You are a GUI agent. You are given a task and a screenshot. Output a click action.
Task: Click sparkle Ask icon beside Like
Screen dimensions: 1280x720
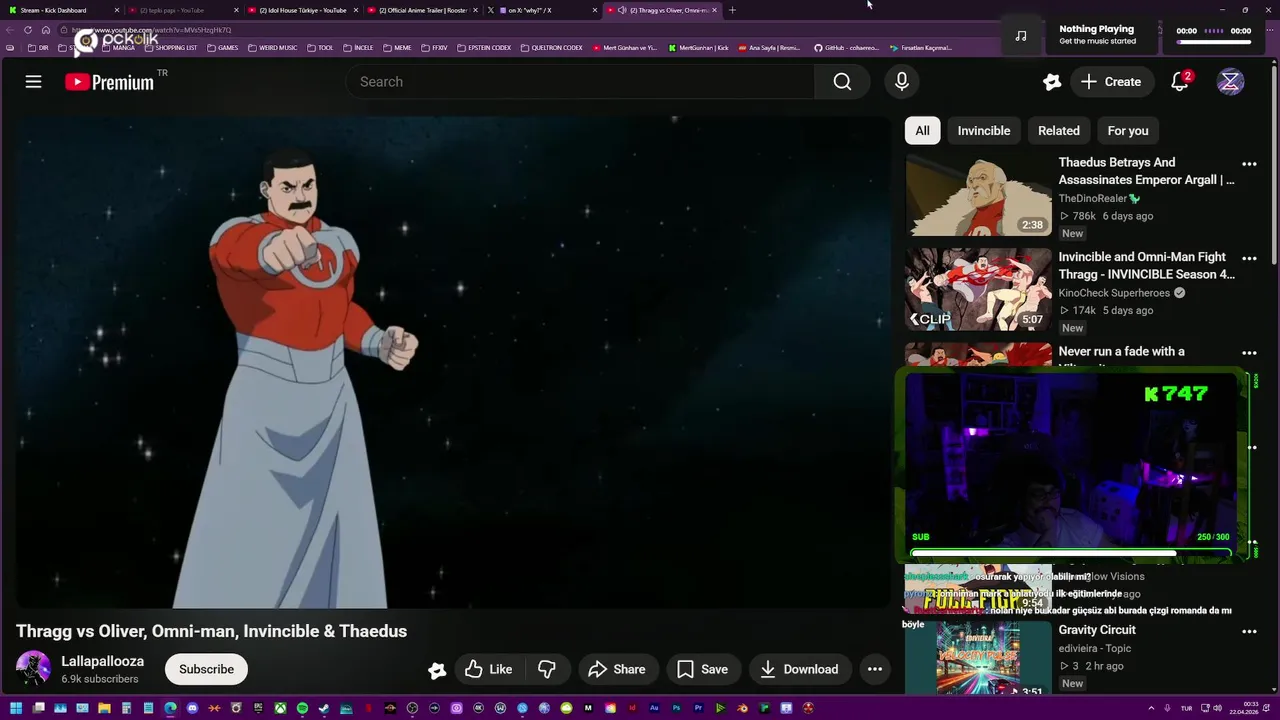coord(437,670)
